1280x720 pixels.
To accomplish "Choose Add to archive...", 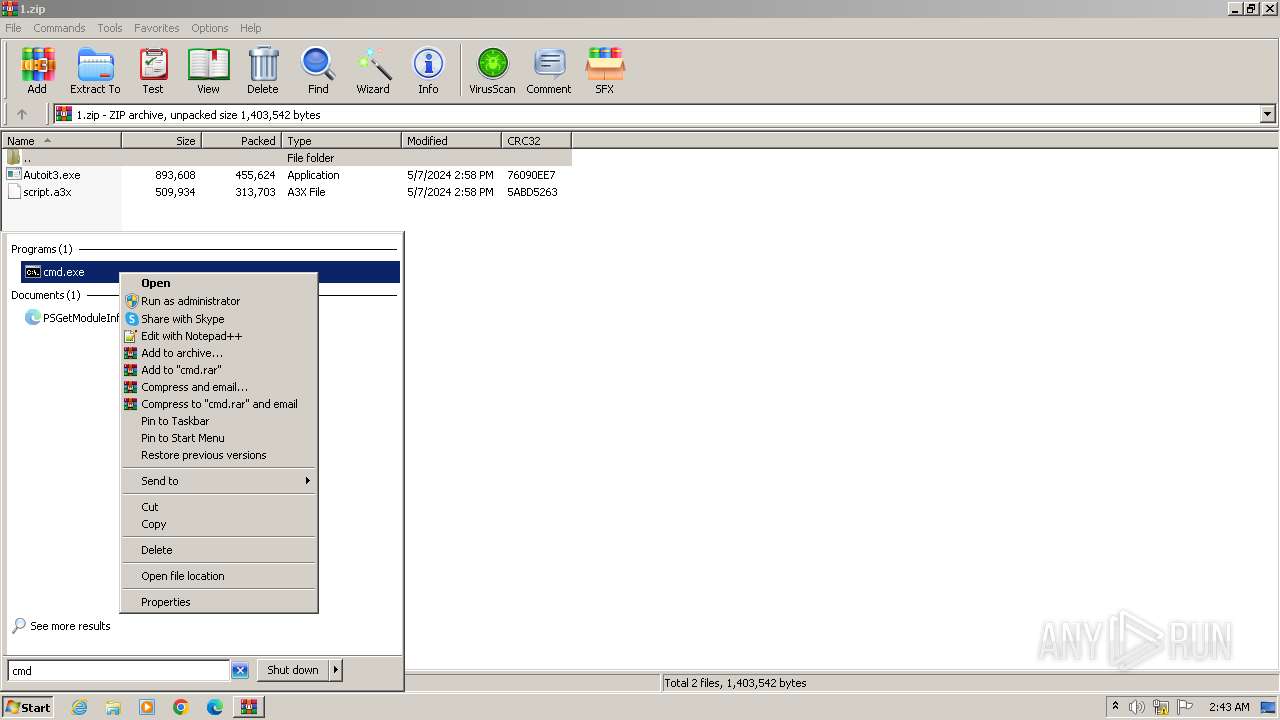I will [x=219, y=353].
